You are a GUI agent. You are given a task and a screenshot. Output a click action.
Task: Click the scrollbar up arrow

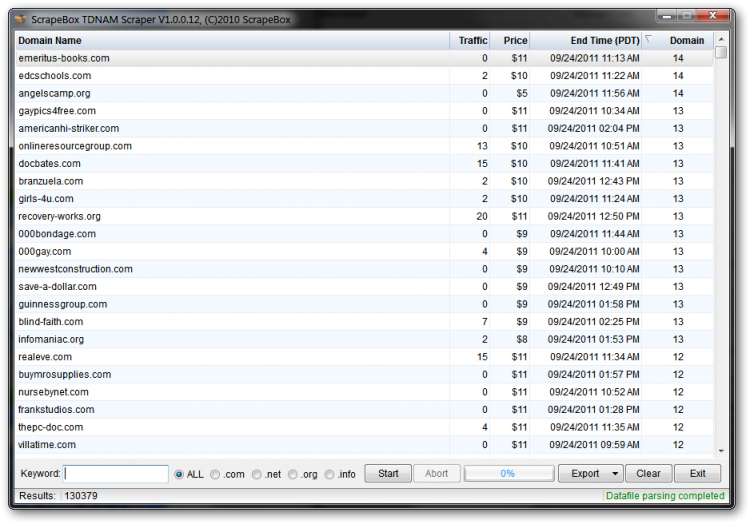pos(721,39)
